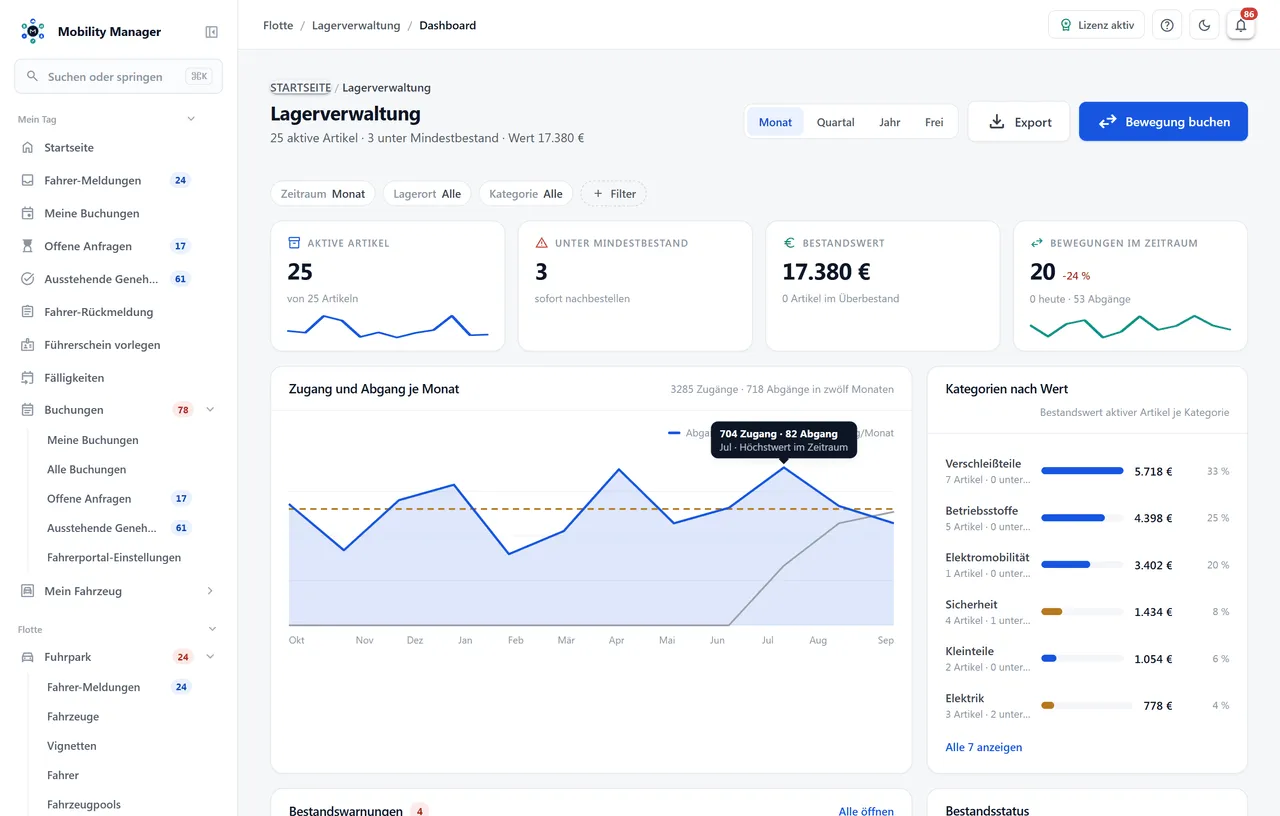Click the Export button
This screenshot has height=816, width=1280.
coord(1019,122)
